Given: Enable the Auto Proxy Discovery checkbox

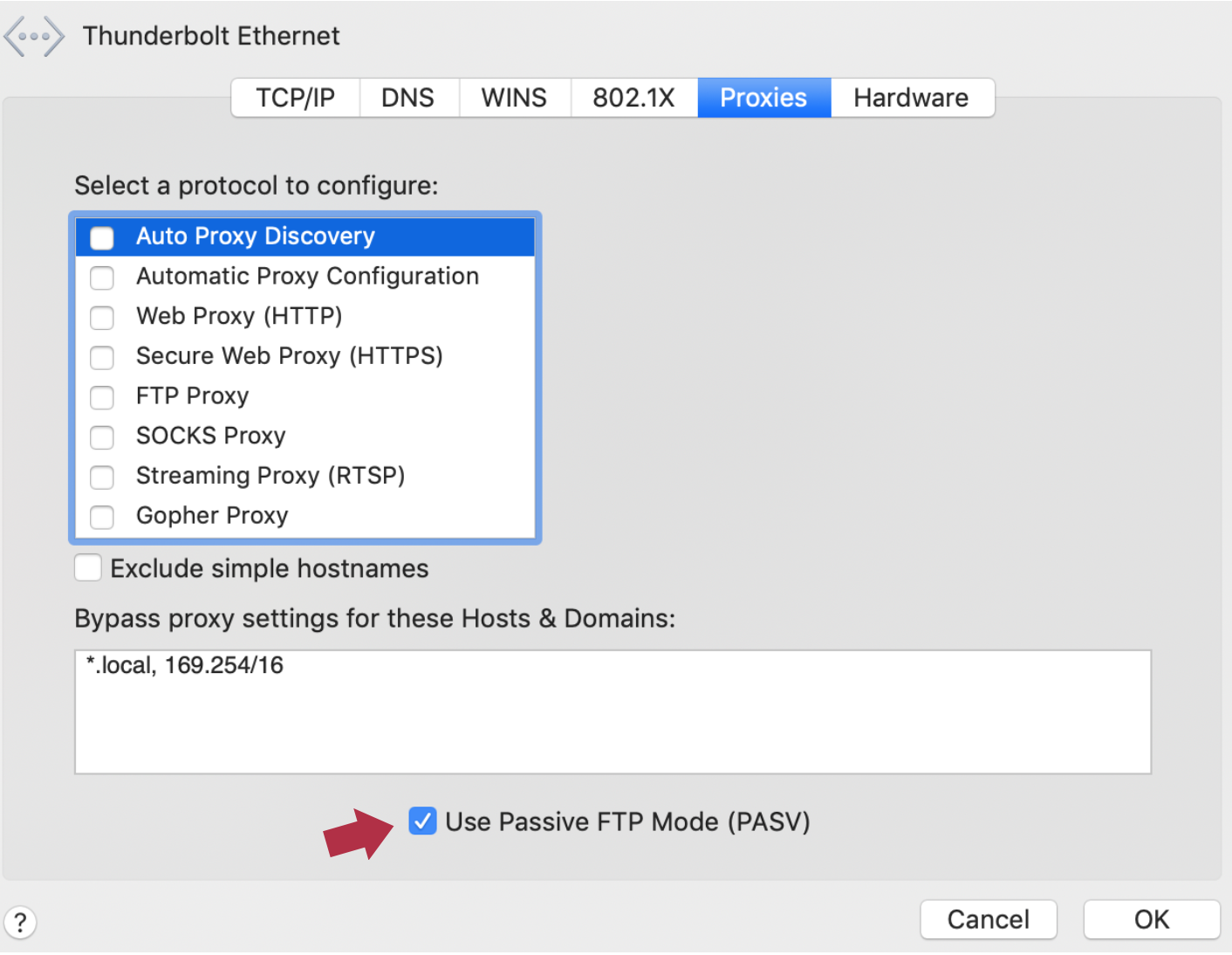Looking at the screenshot, I should pyautogui.click(x=101, y=237).
